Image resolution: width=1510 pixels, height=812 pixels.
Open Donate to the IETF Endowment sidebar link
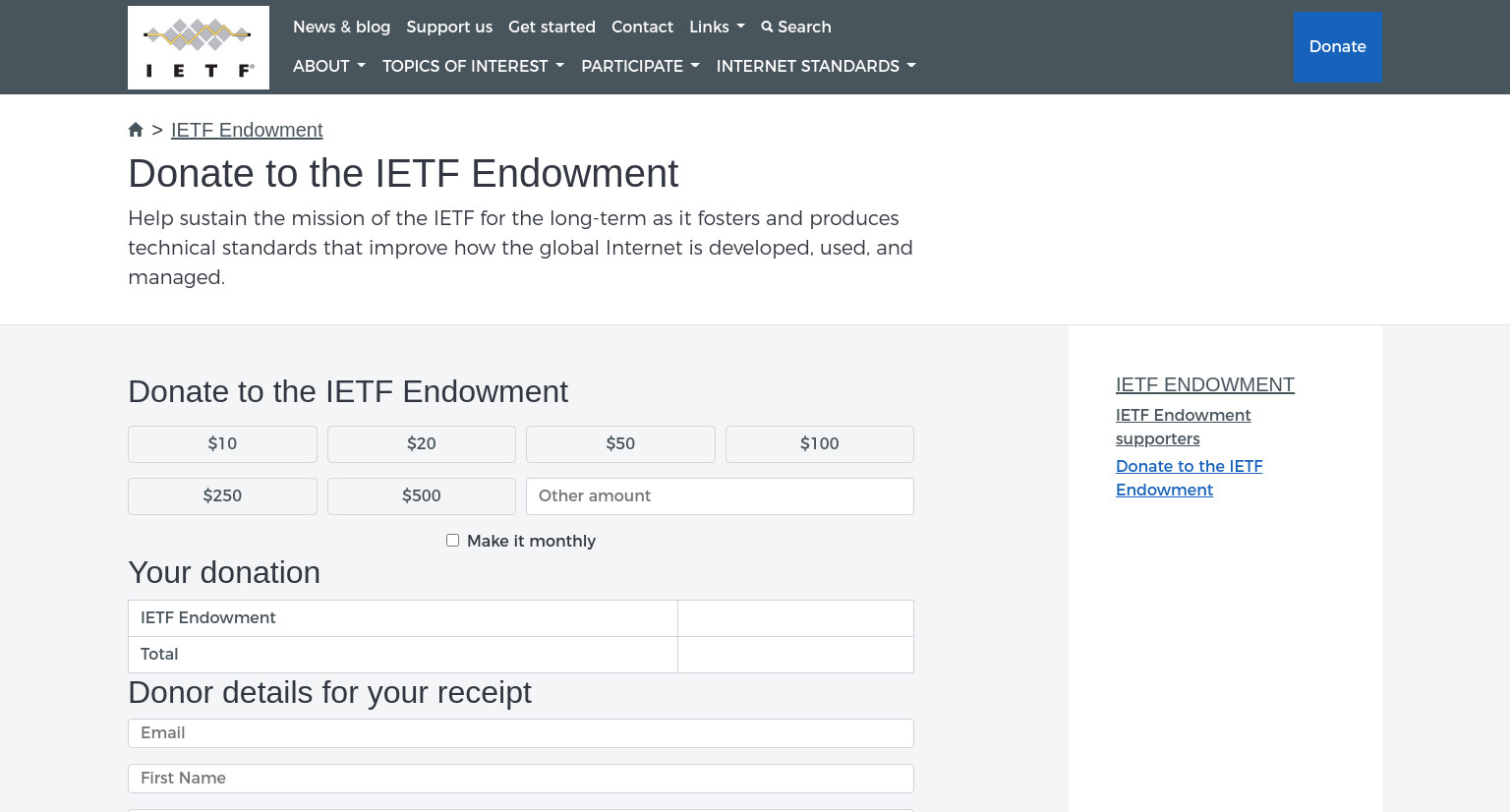tap(1190, 478)
